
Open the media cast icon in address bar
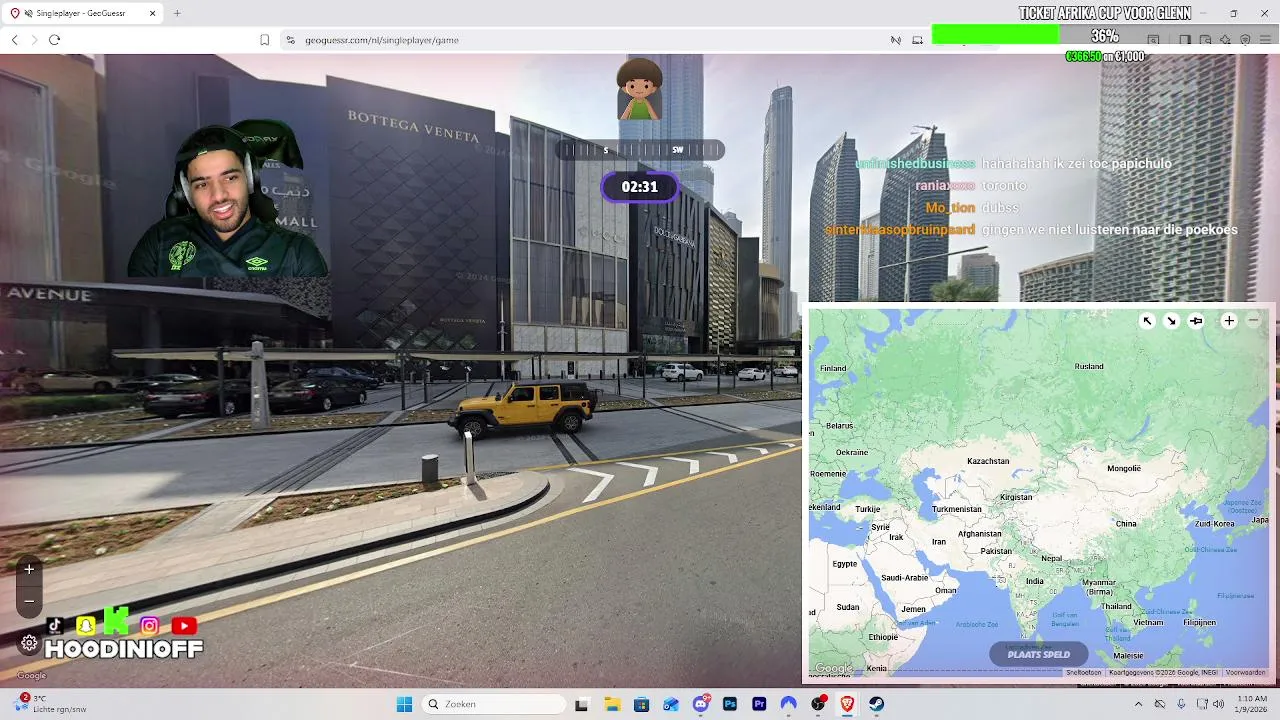click(x=917, y=40)
